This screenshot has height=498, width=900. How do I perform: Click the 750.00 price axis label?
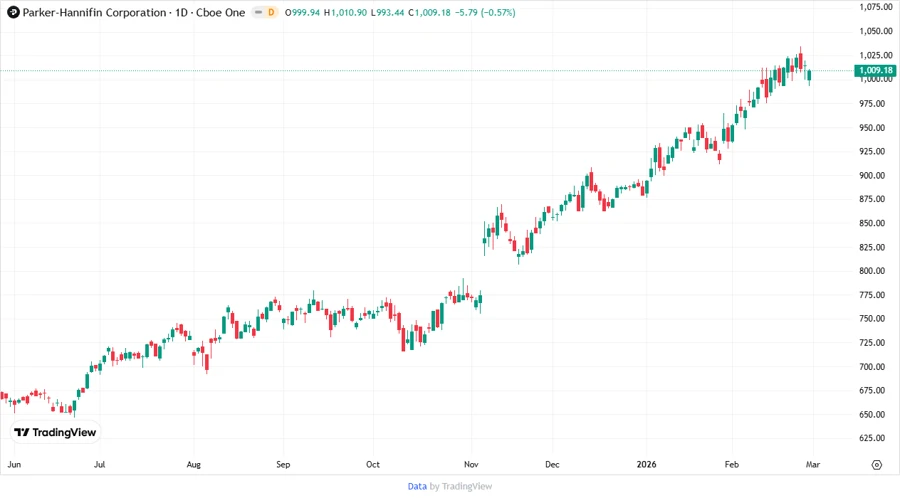[872, 318]
